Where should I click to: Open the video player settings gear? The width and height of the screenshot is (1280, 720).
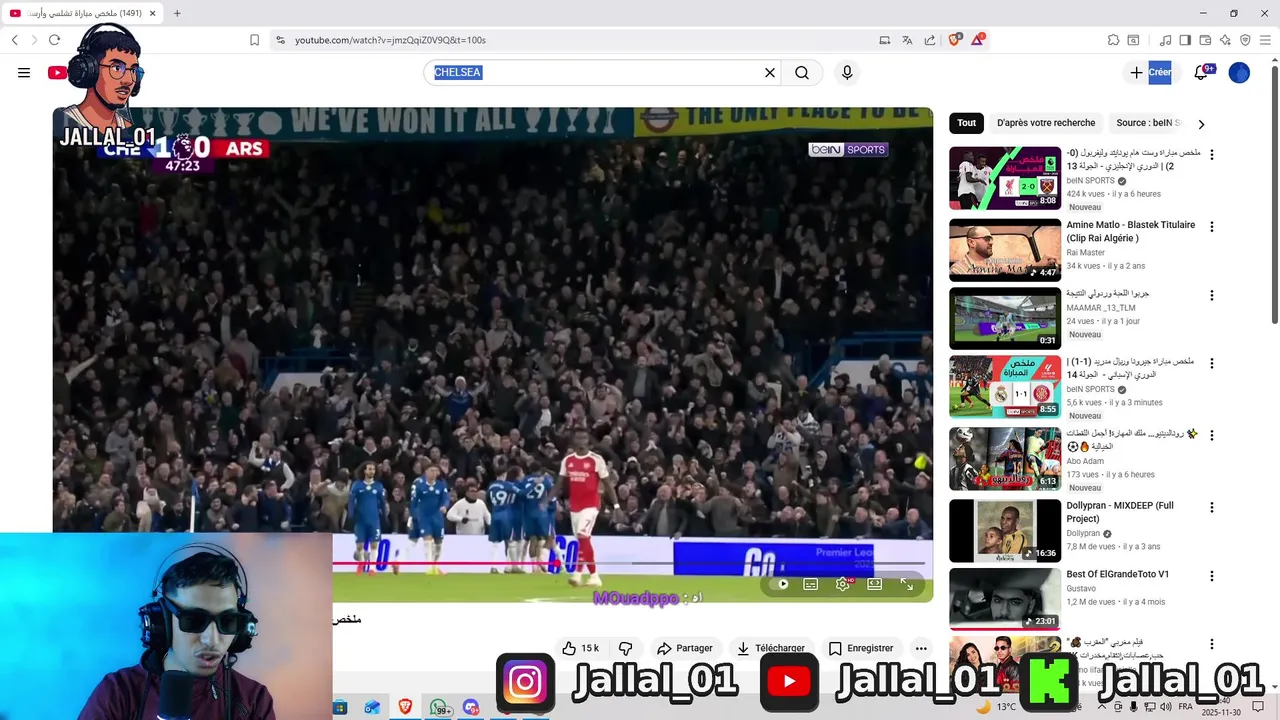(x=843, y=584)
